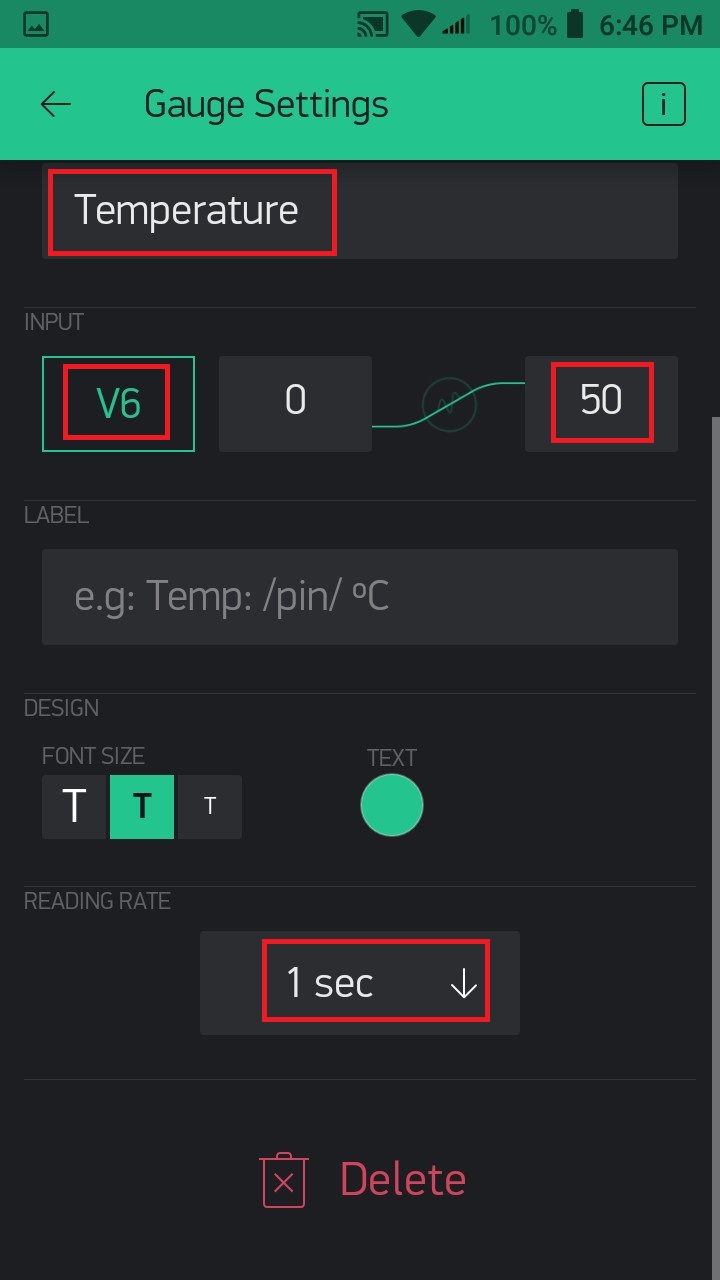Select the medium font size option
This screenshot has width=720, height=1280.
point(142,806)
